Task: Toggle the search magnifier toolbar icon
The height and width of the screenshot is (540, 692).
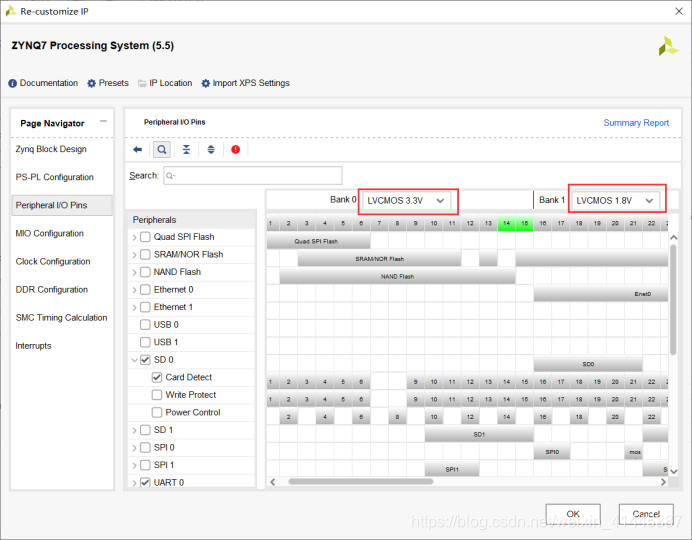Action: point(162,150)
